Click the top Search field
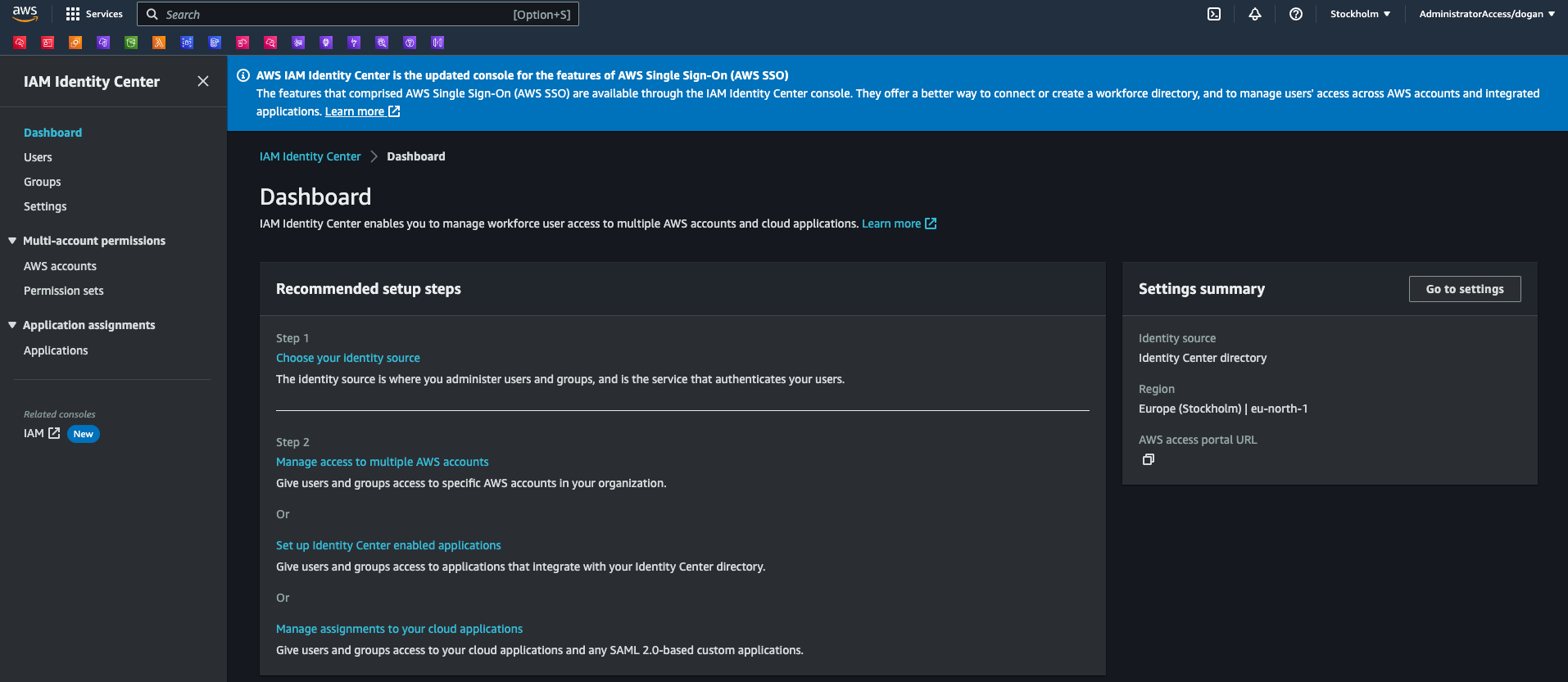The width and height of the screenshot is (1568, 682). point(358,14)
